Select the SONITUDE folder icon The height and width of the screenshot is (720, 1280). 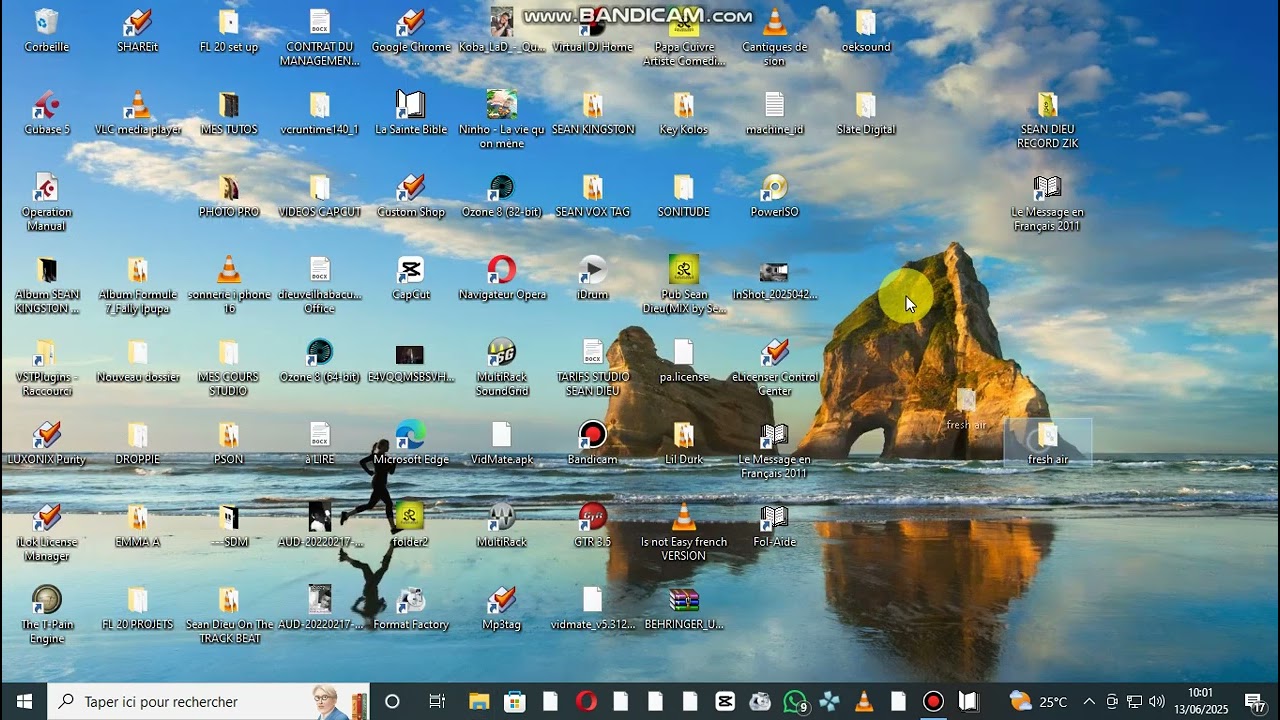point(684,196)
